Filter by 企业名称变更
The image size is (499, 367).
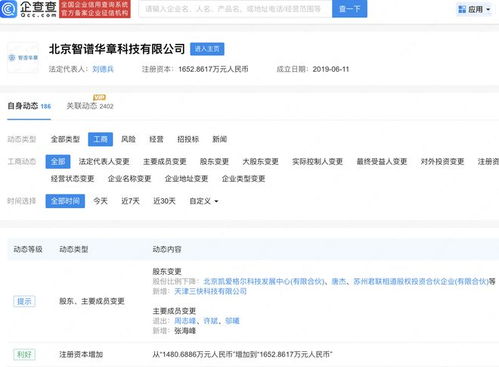coord(129,179)
